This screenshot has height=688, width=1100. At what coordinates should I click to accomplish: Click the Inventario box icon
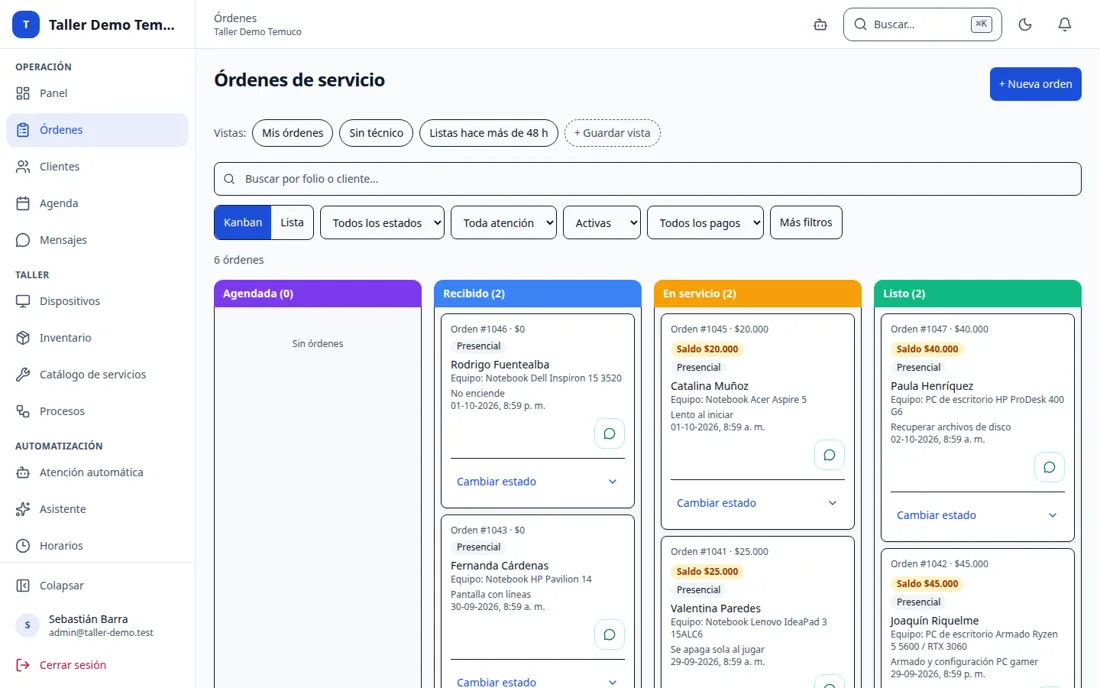pyautogui.click(x=23, y=338)
